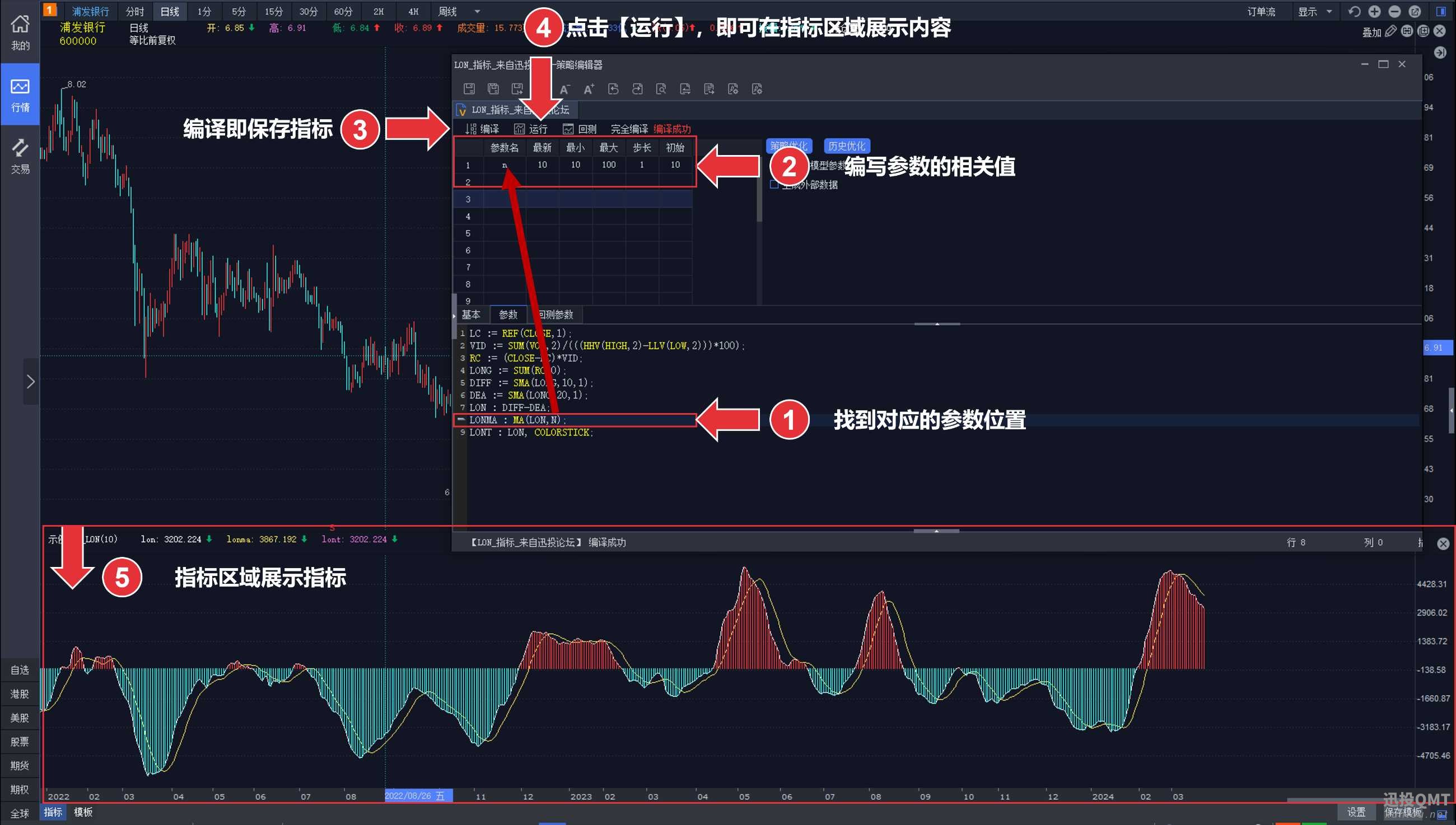Click the 保存模板 button
1456x825 pixels.
pyautogui.click(x=1403, y=812)
